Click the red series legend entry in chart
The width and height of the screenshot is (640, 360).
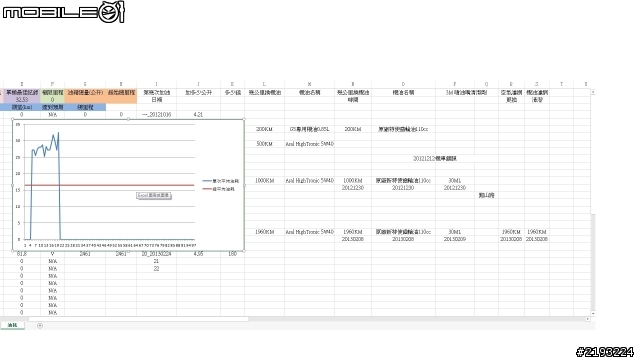tap(218, 189)
